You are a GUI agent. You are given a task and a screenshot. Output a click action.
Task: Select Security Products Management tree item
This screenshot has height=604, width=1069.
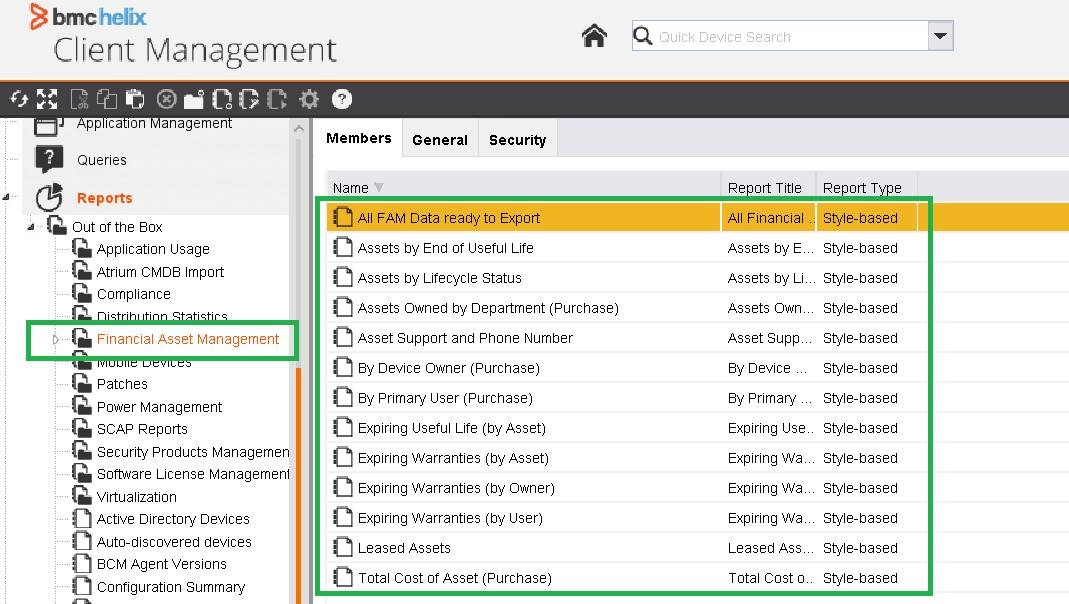pos(193,452)
